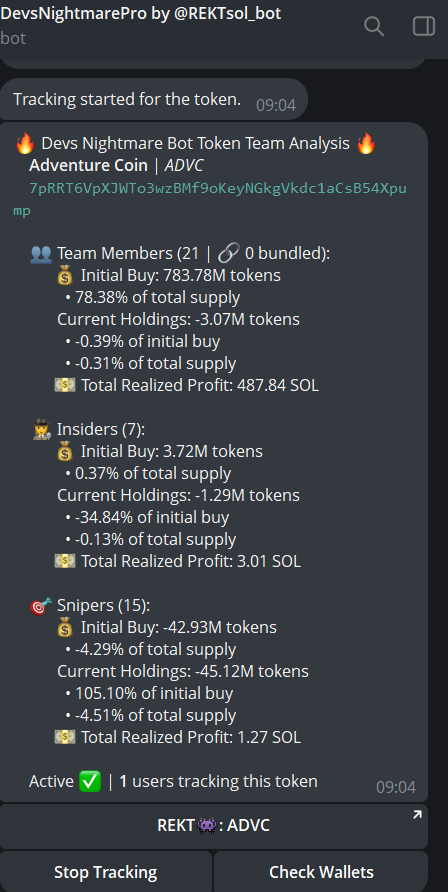The height and width of the screenshot is (892, 448).
Task: Click the Team Members people emoji
Action: 41,254
